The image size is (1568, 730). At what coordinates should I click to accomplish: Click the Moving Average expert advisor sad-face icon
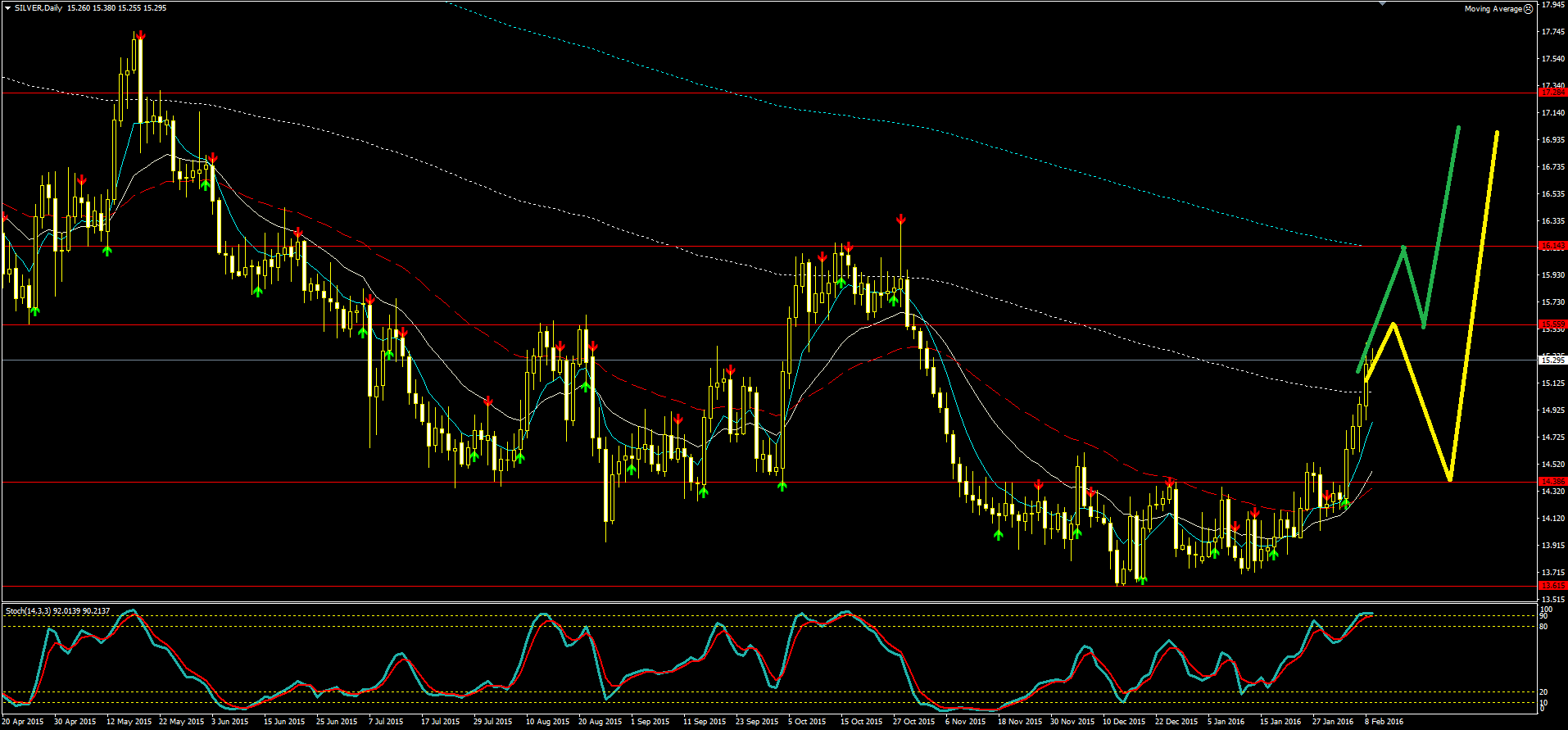point(1529,9)
